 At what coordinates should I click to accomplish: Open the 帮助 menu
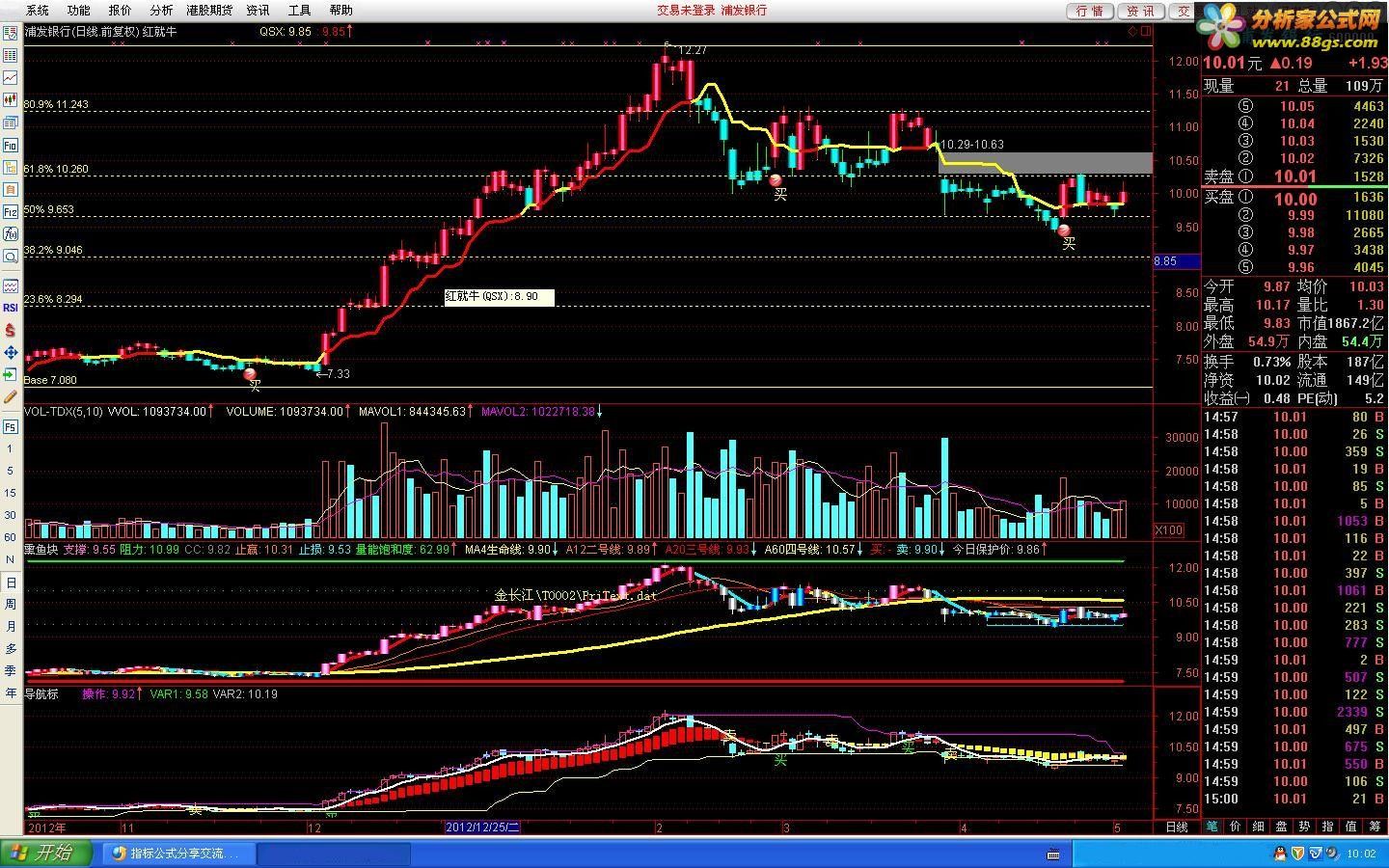(340, 11)
